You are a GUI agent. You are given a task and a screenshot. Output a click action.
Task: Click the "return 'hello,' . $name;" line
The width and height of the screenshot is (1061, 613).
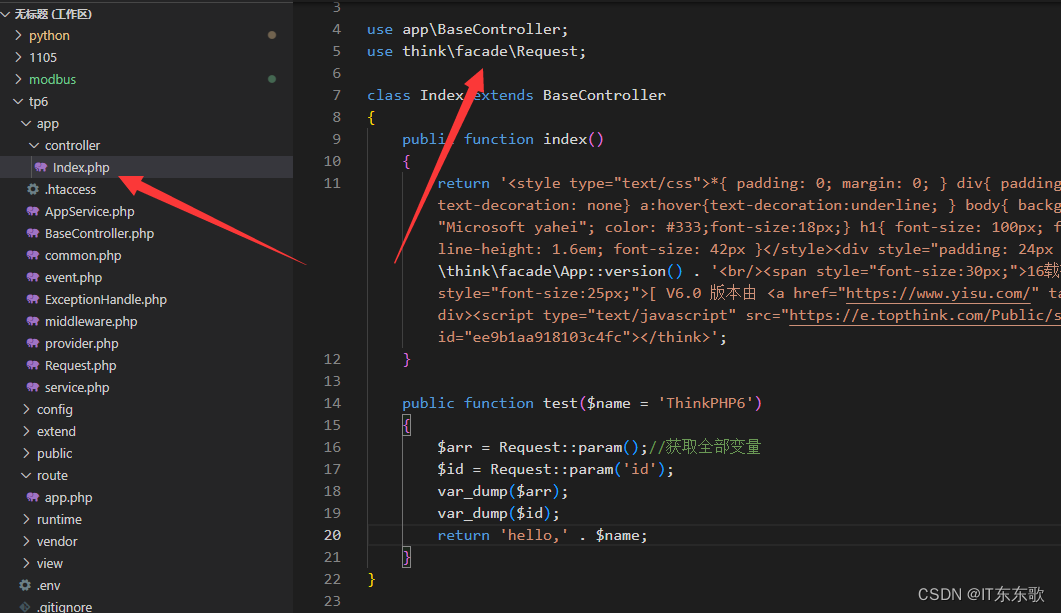542,535
